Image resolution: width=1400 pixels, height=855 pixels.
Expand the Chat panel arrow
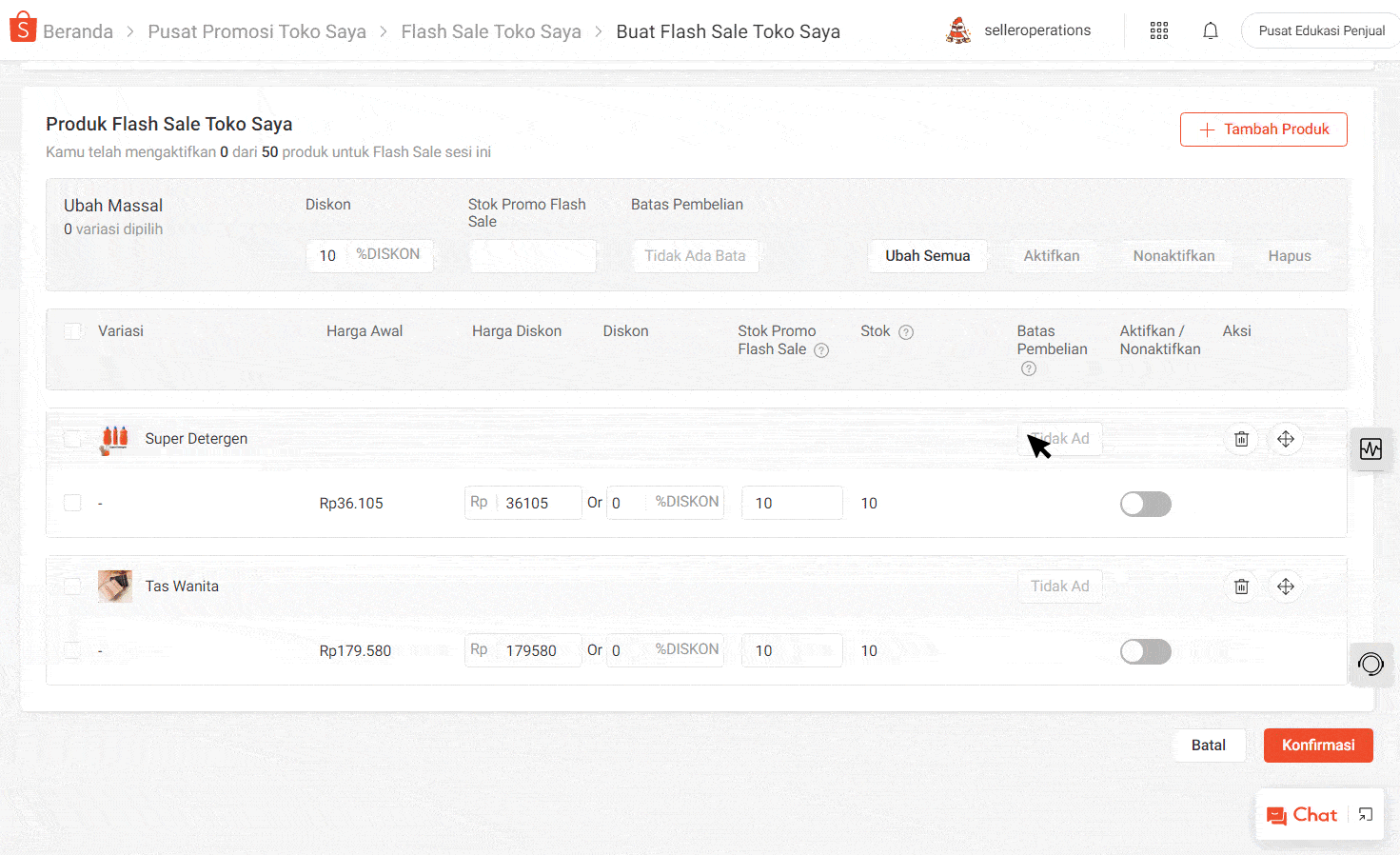pyautogui.click(x=1366, y=814)
